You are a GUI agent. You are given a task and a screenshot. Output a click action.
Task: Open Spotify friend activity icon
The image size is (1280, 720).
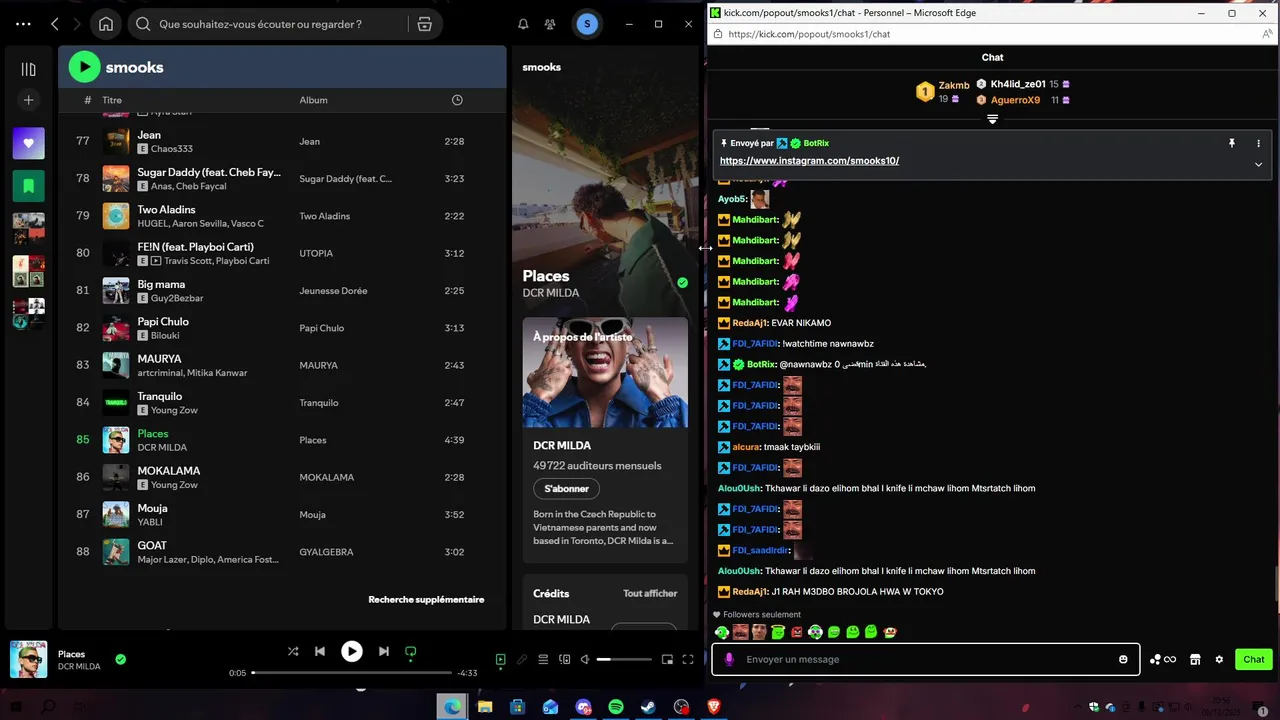coord(550,24)
